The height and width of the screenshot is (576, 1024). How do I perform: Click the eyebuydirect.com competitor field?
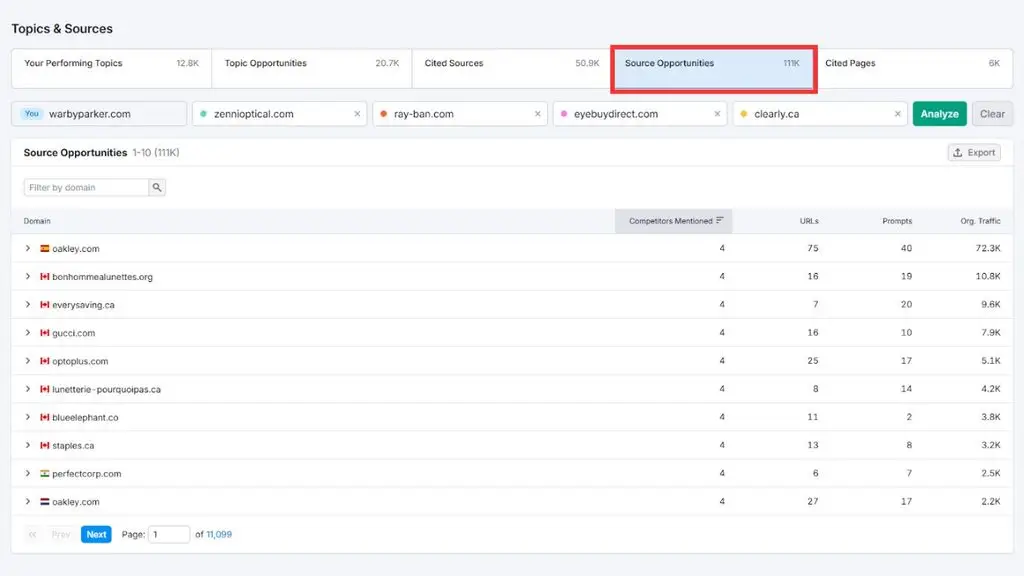[x=640, y=114]
